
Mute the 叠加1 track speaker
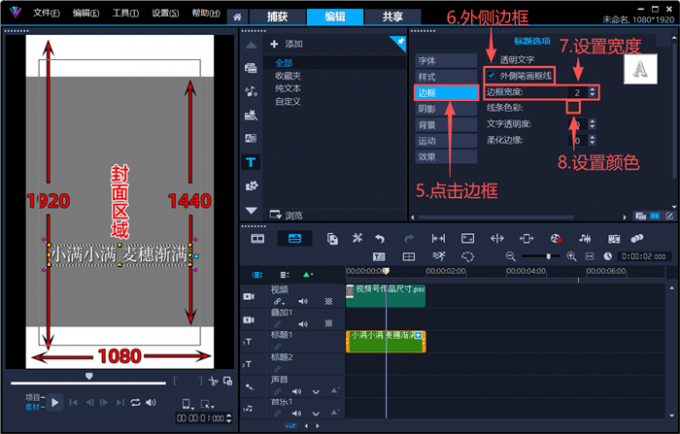point(303,323)
